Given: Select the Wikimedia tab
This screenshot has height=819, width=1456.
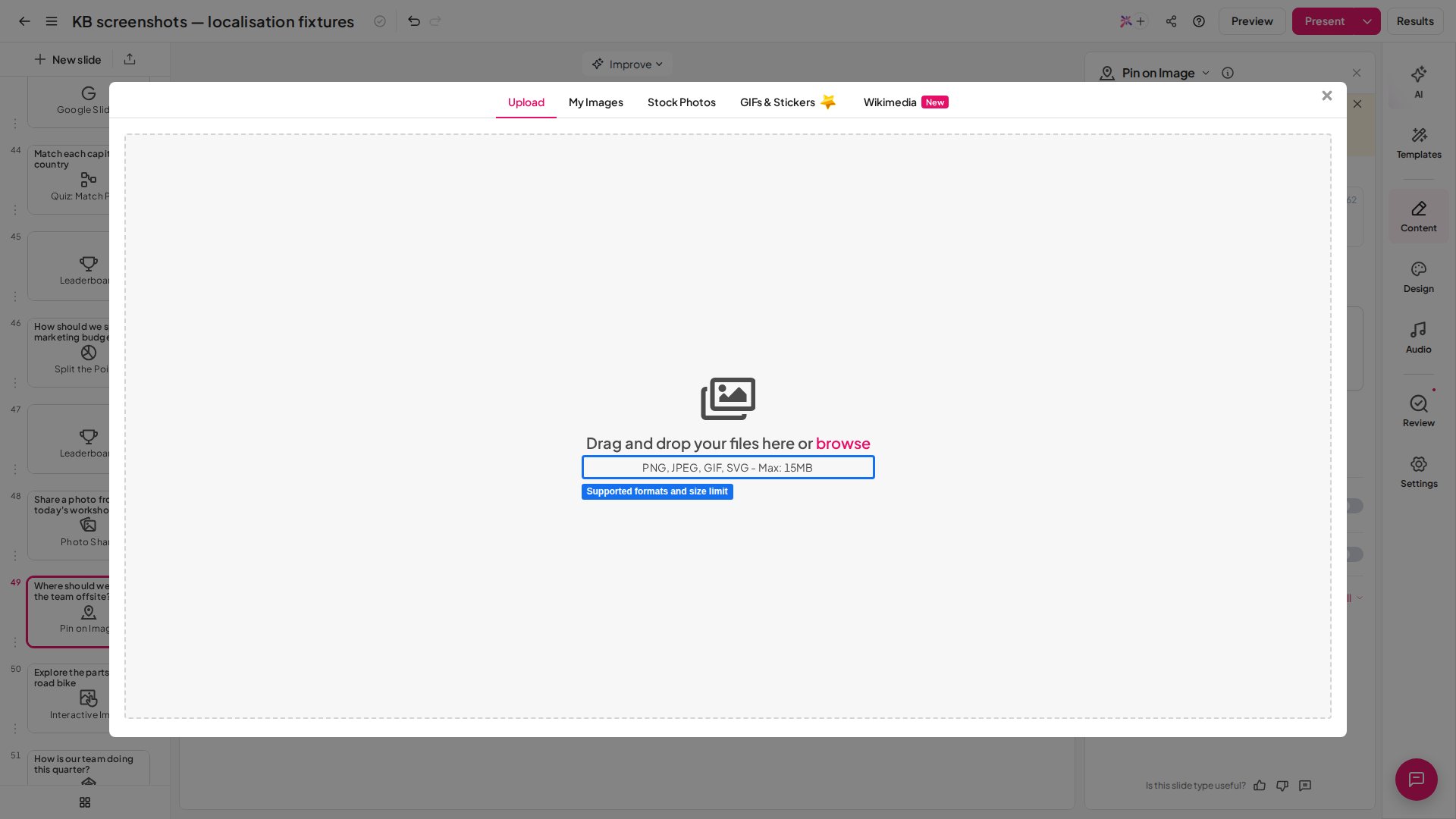Looking at the screenshot, I should coord(905,102).
